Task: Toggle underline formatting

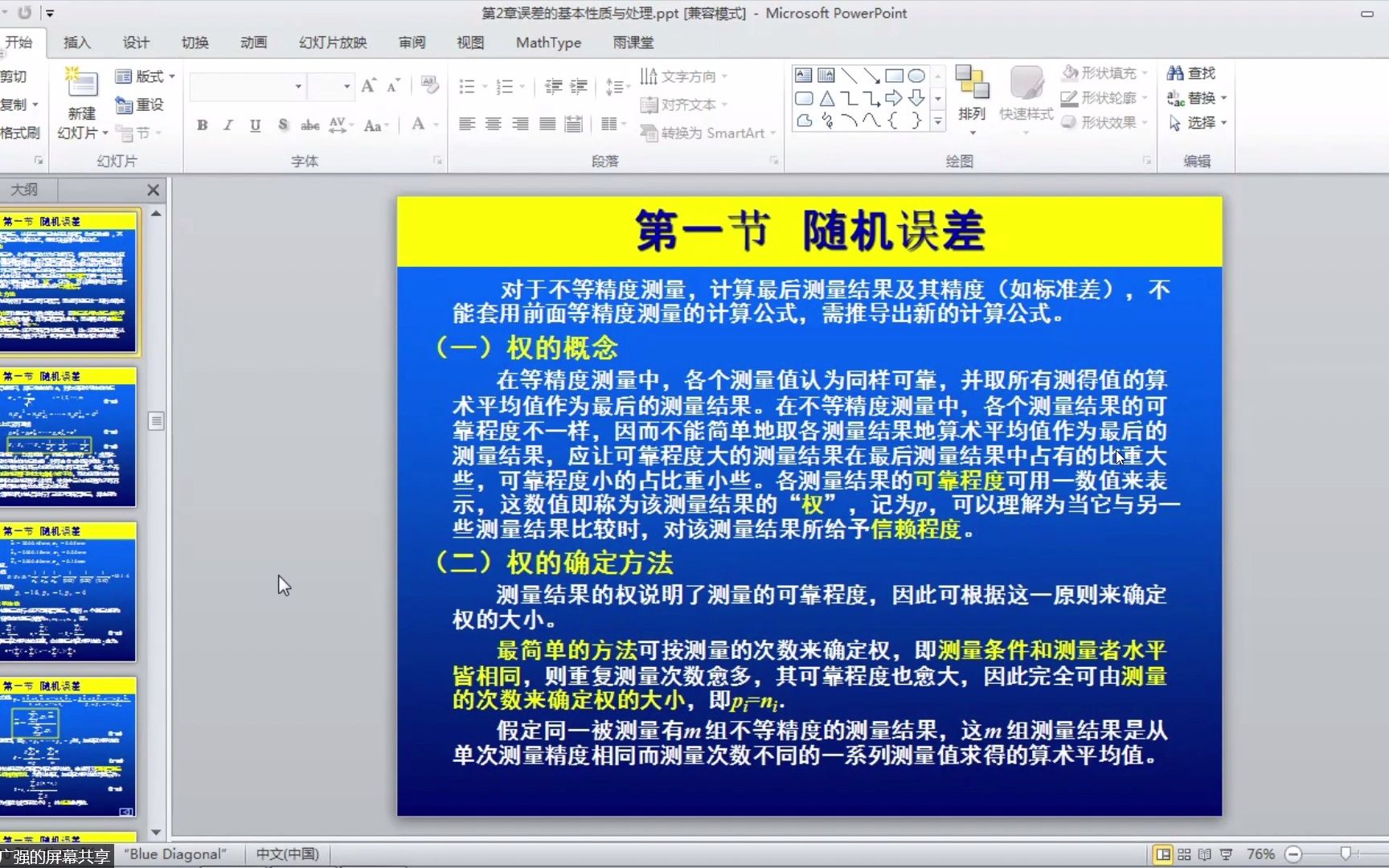Action: [x=255, y=125]
